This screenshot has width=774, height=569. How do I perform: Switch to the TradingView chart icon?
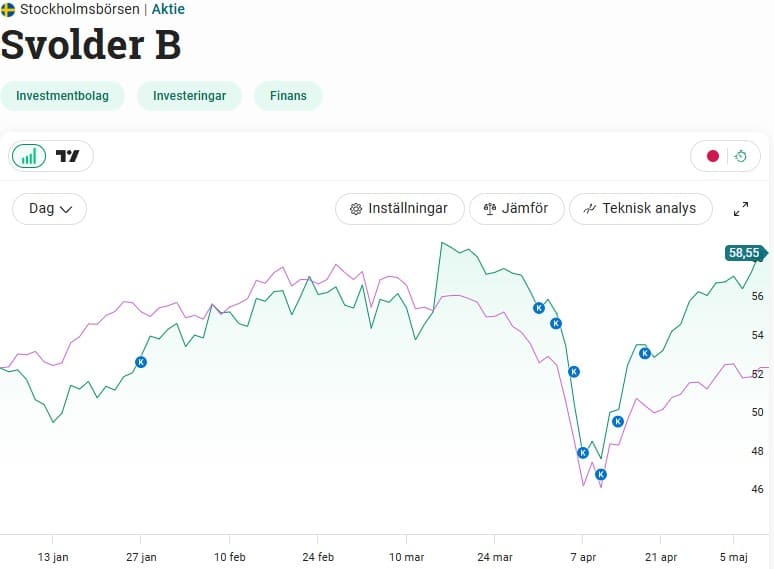click(68, 156)
